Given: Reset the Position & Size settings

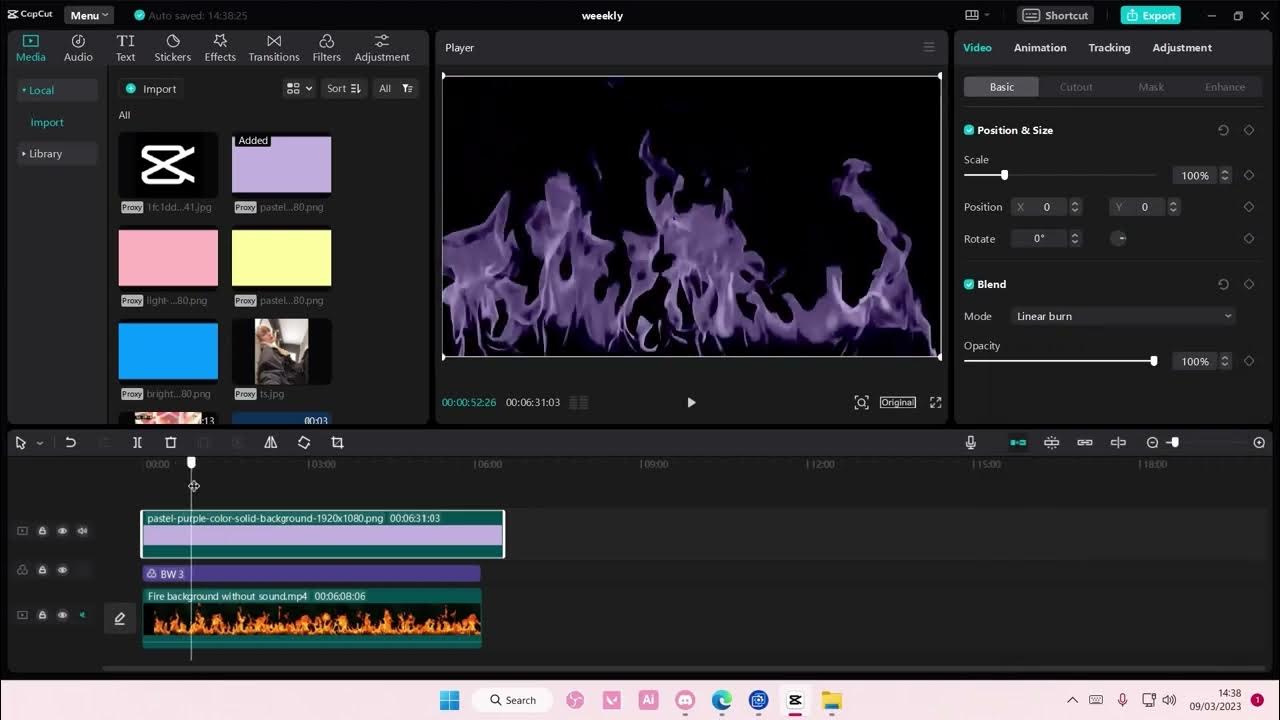Looking at the screenshot, I should tap(1223, 130).
